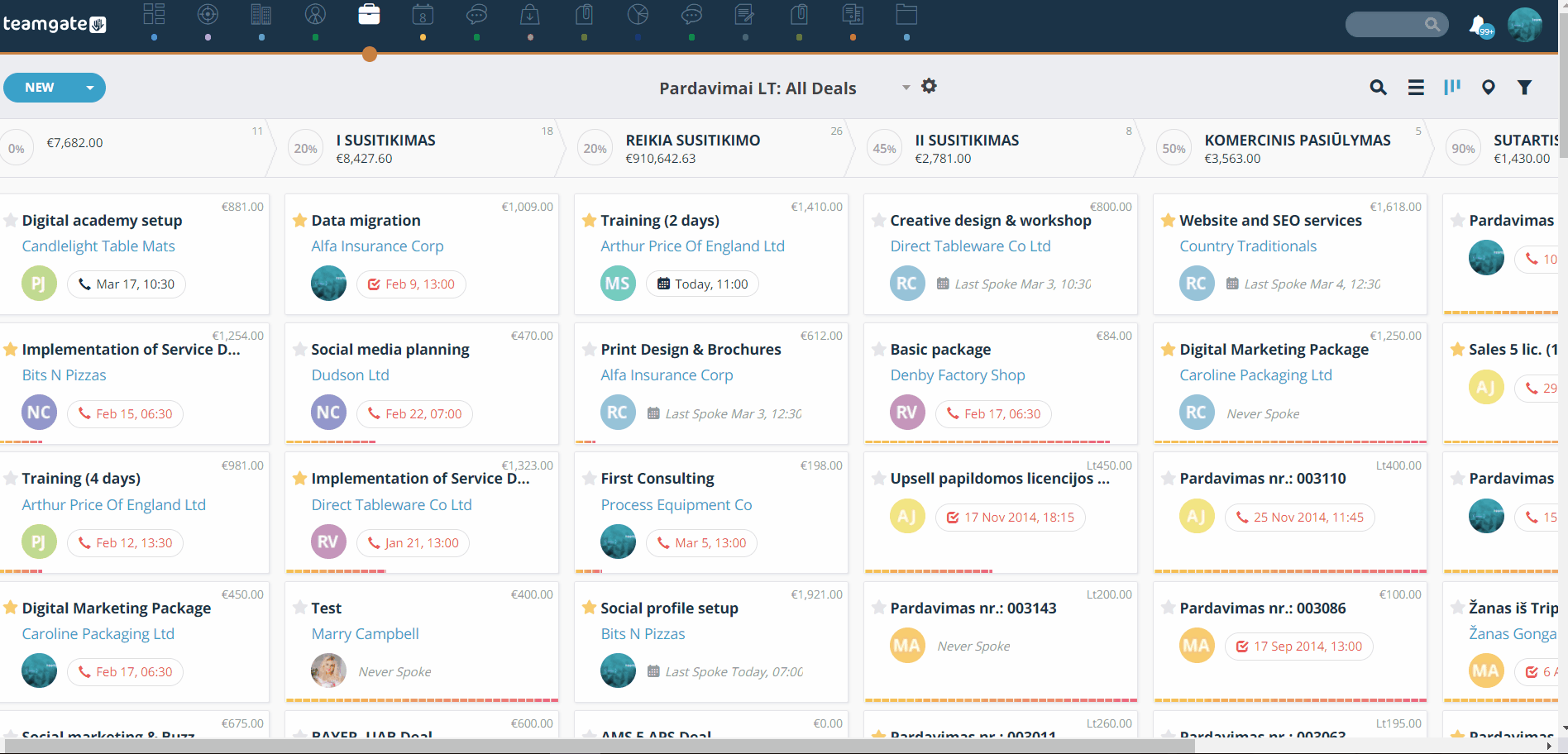Click the scroll right arrow at bottom

pyautogui.click(x=1549, y=746)
